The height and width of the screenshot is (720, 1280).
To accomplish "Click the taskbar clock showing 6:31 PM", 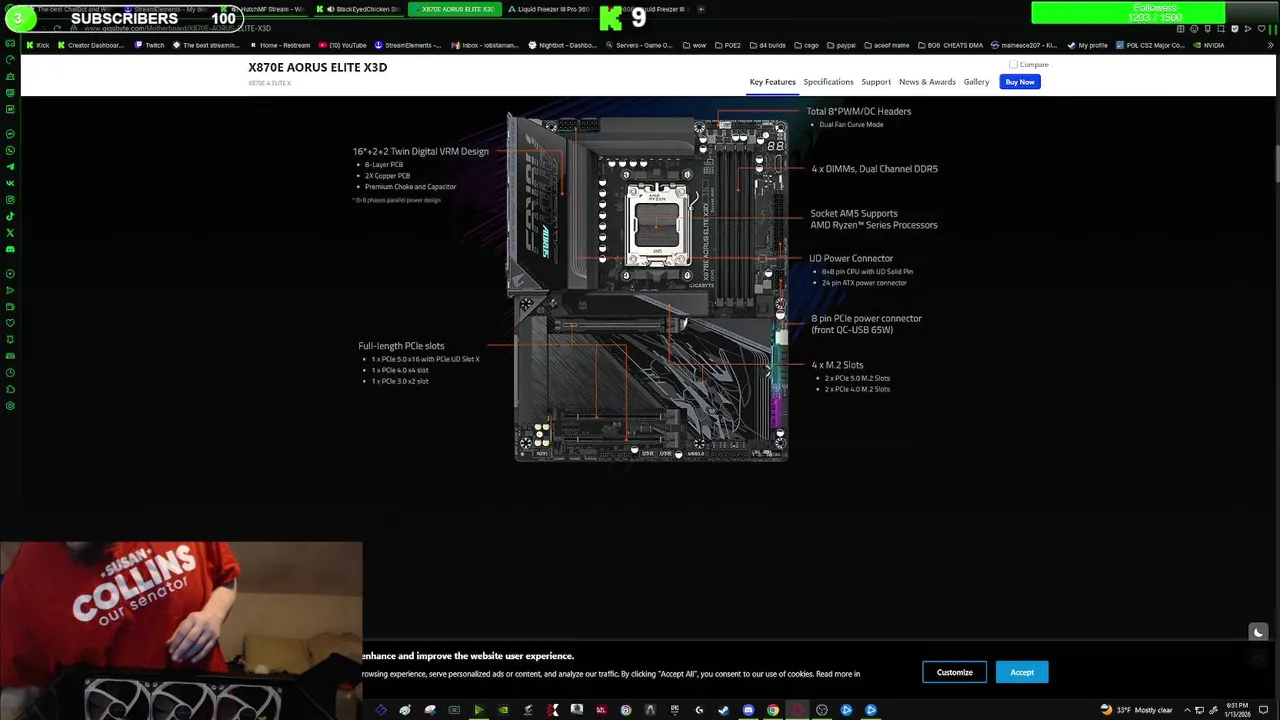I will [1238, 710].
